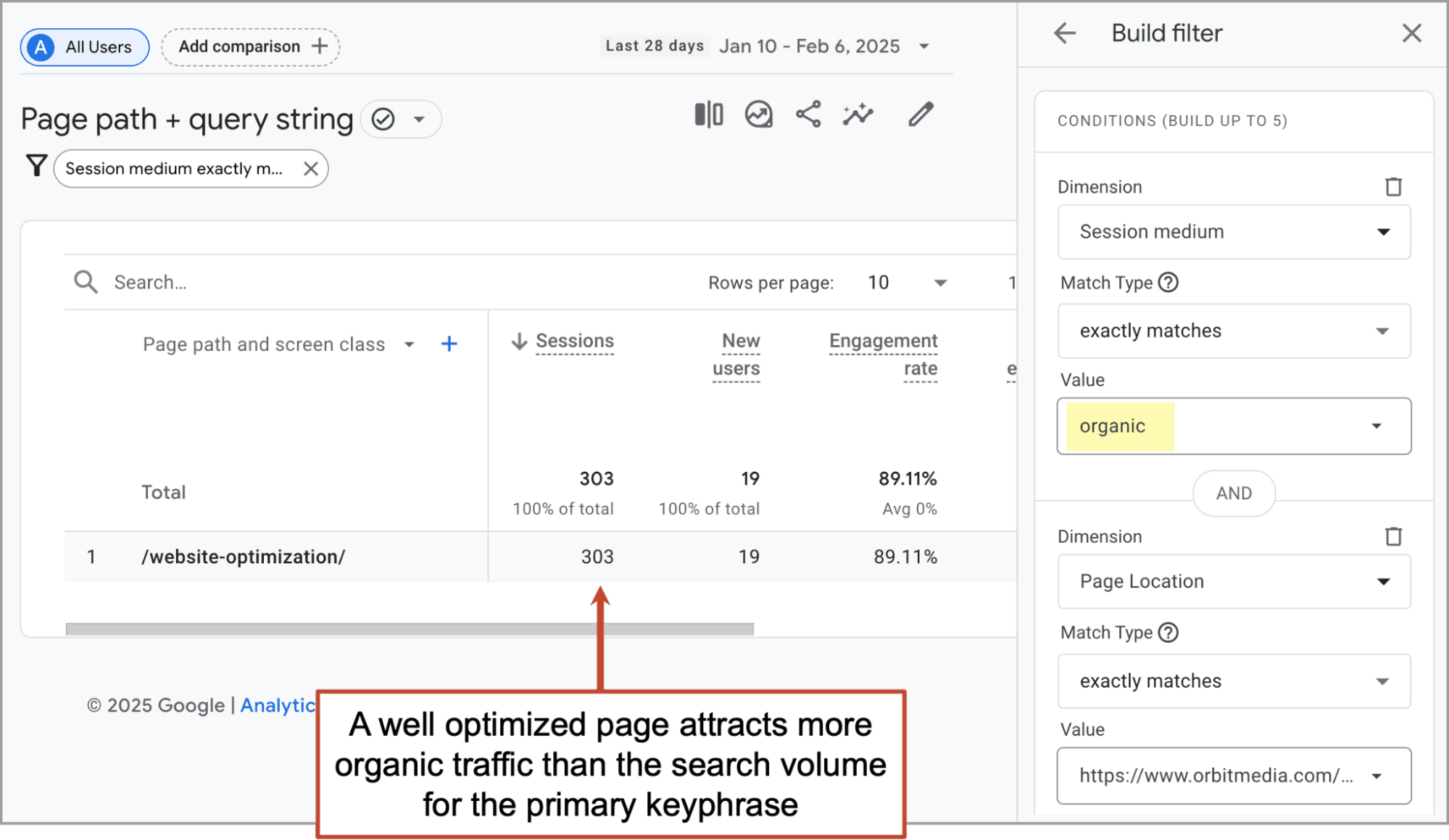Click the share report icon
1449x840 pixels.
tap(808, 115)
